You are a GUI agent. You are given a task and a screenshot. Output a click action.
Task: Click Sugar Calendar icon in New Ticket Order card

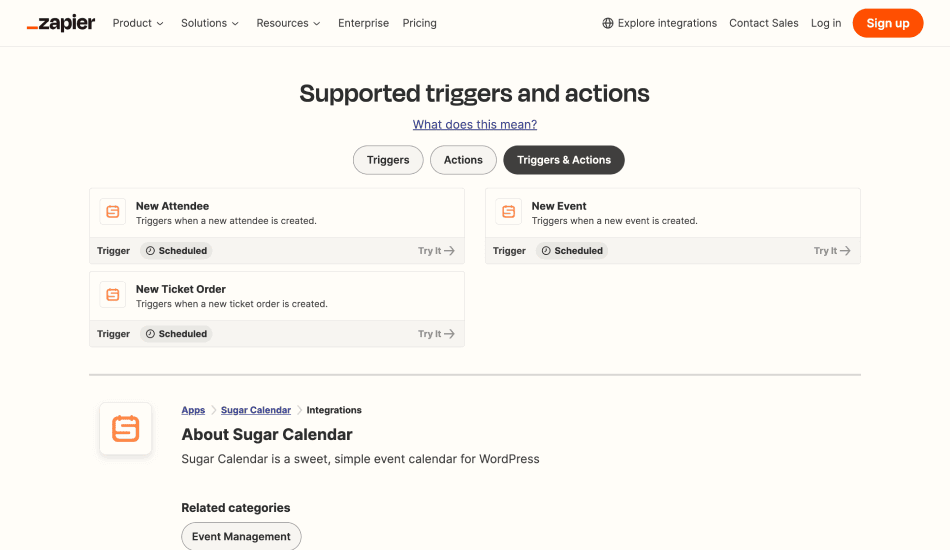(113, 295)
